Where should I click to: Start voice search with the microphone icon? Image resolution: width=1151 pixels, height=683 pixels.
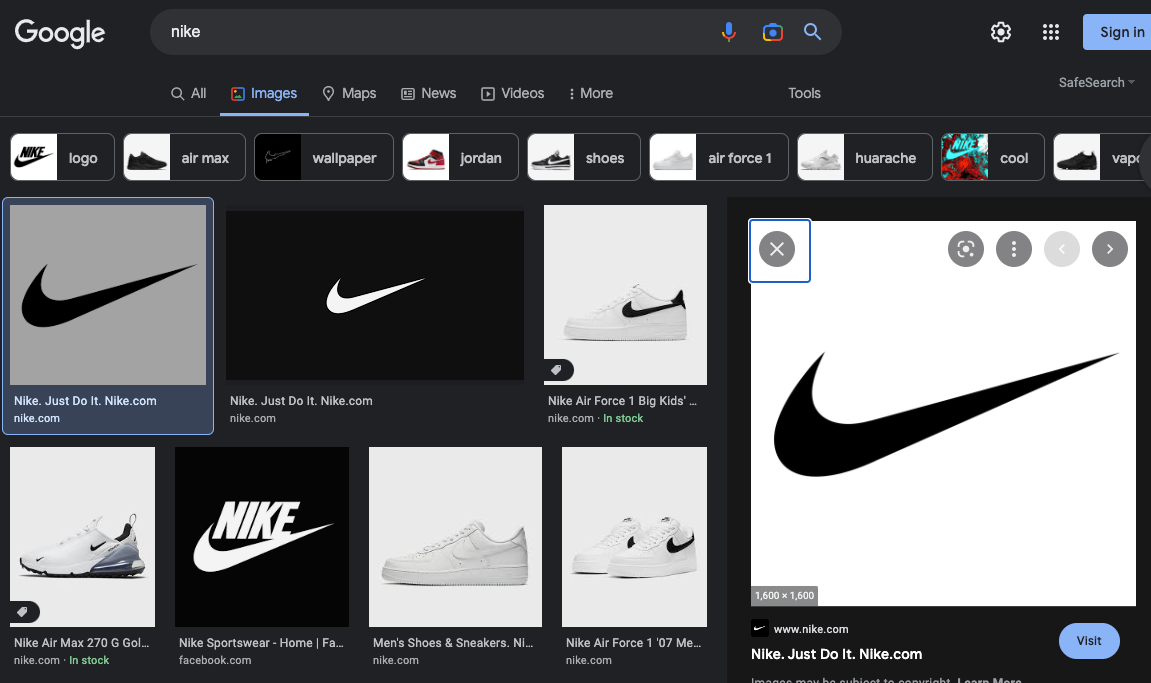point(728,32)
